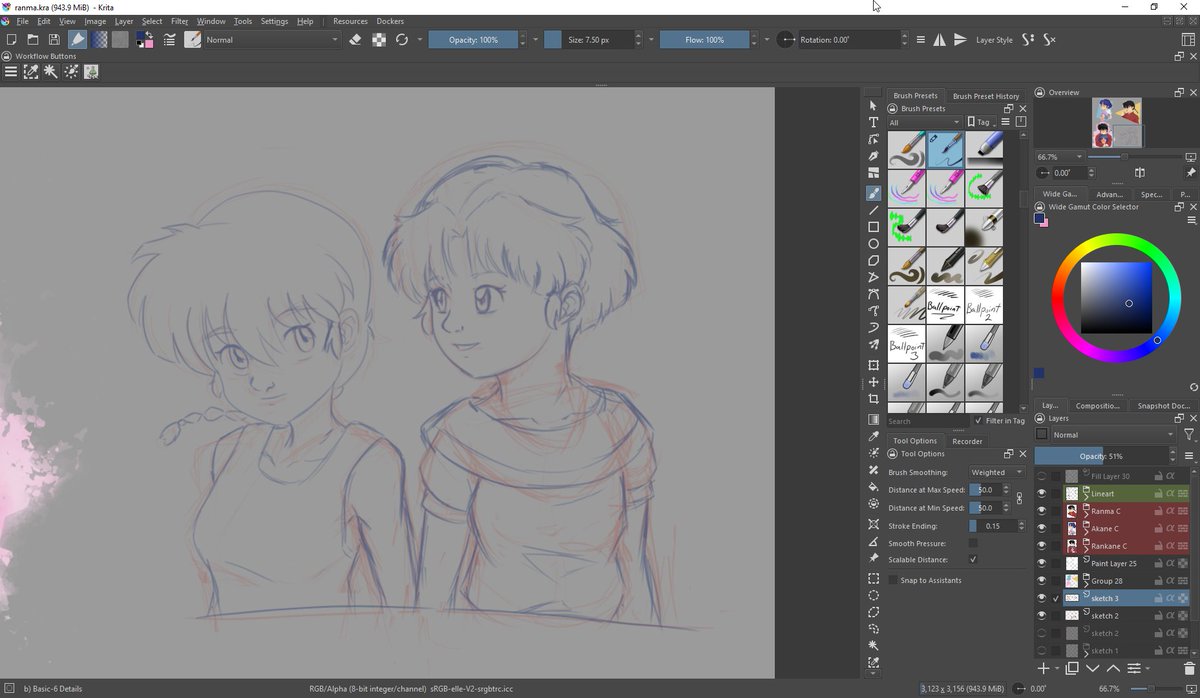Open the Overview zoom 66.7% dropdown
The height and width of the screenshot is (698, 1200).
click(1059, 157)
